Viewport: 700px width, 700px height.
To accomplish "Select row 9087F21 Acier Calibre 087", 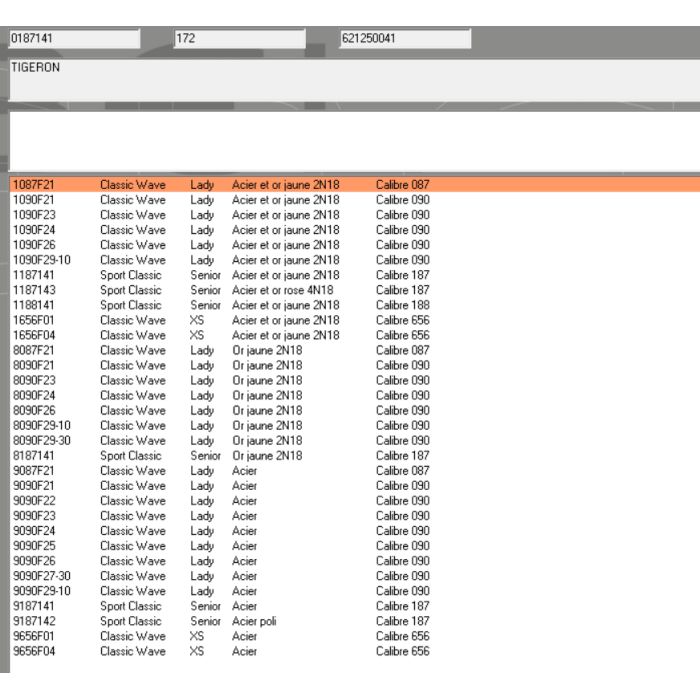I will tap(354, 471).
